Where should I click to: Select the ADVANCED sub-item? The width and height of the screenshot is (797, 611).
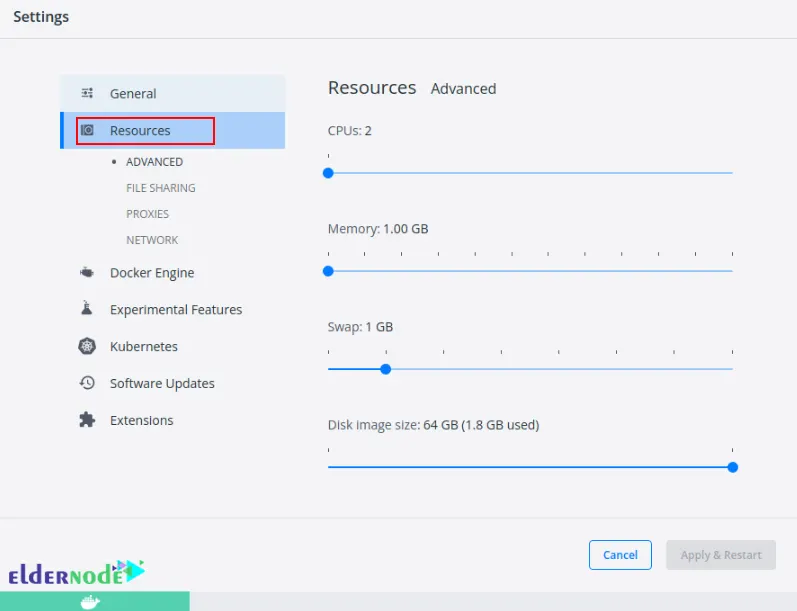pos(154,162)
